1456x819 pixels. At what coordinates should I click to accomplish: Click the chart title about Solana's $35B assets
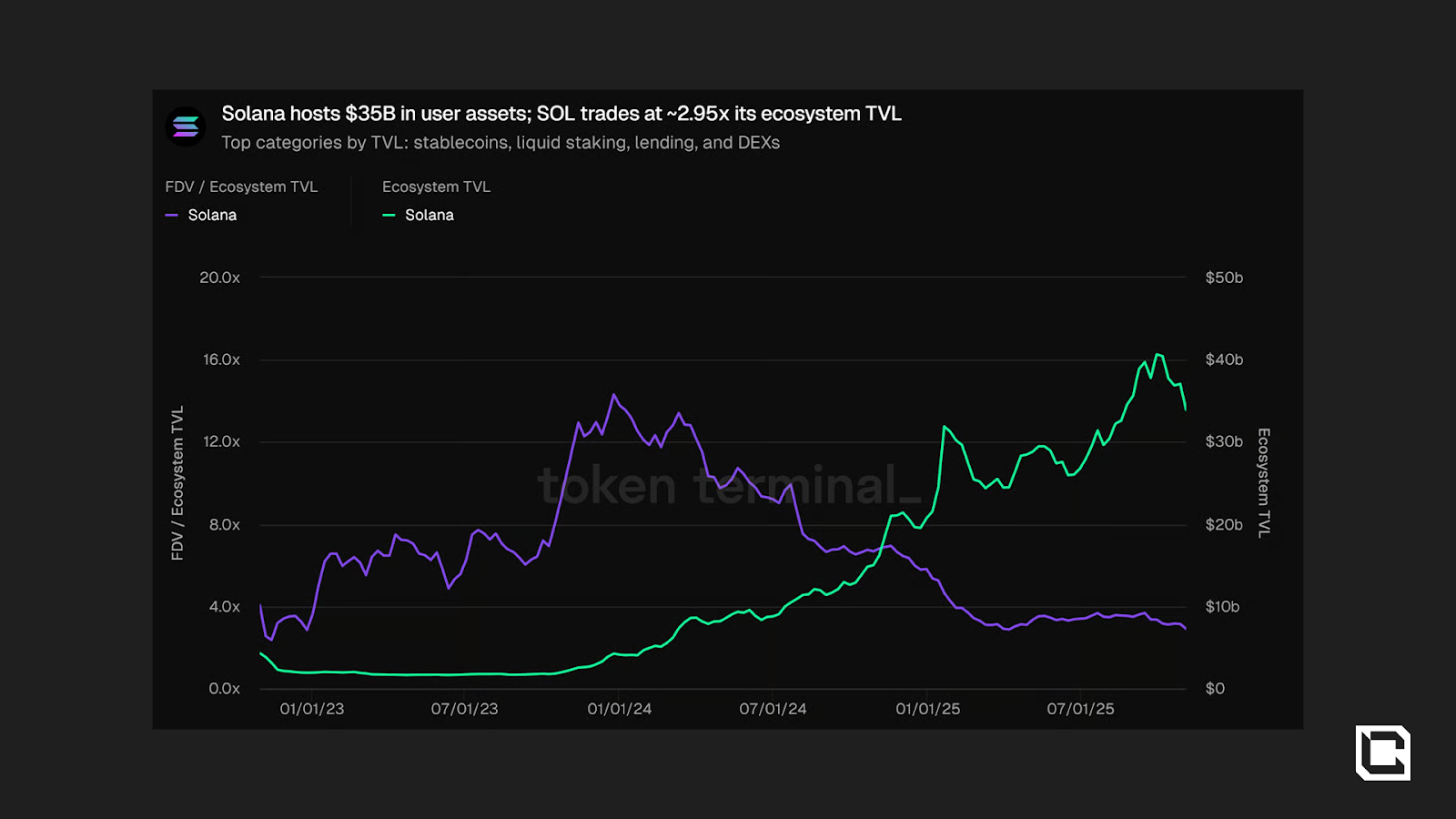(x=561, y=114)
